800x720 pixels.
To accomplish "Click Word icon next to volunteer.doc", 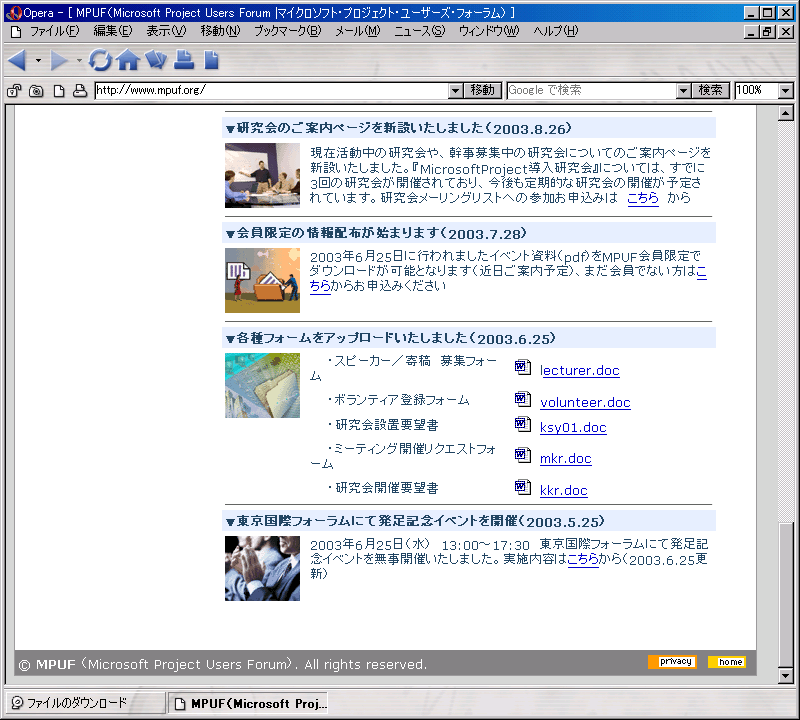I will click(x=522, y=399).
